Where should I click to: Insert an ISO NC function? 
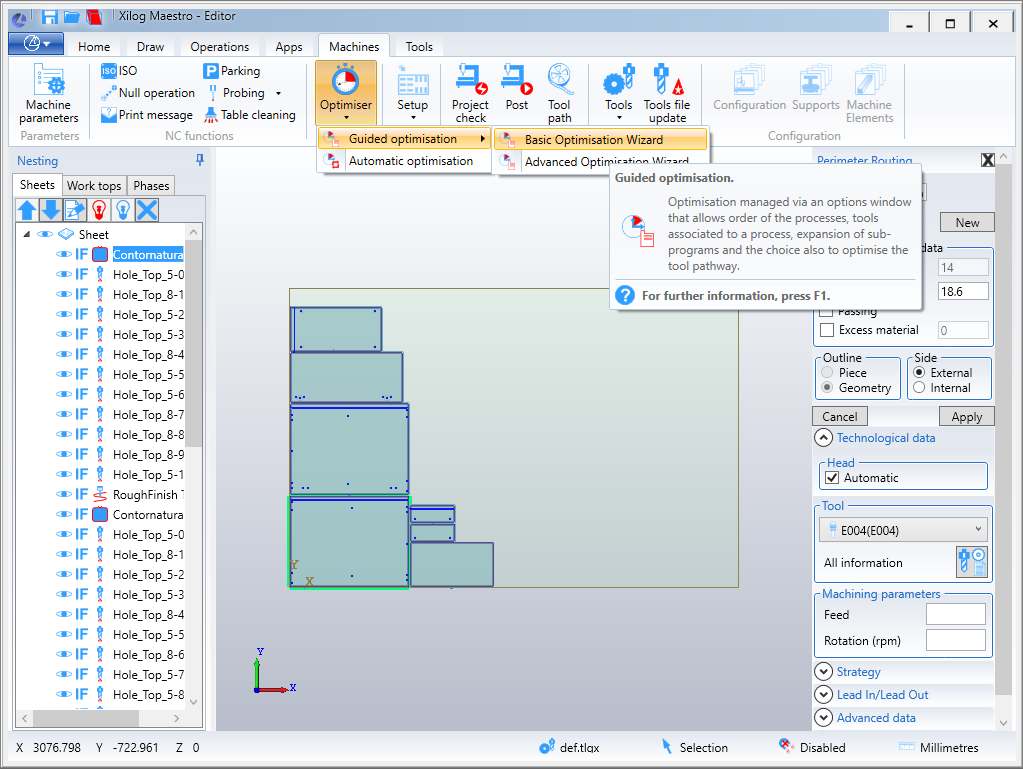119,70
